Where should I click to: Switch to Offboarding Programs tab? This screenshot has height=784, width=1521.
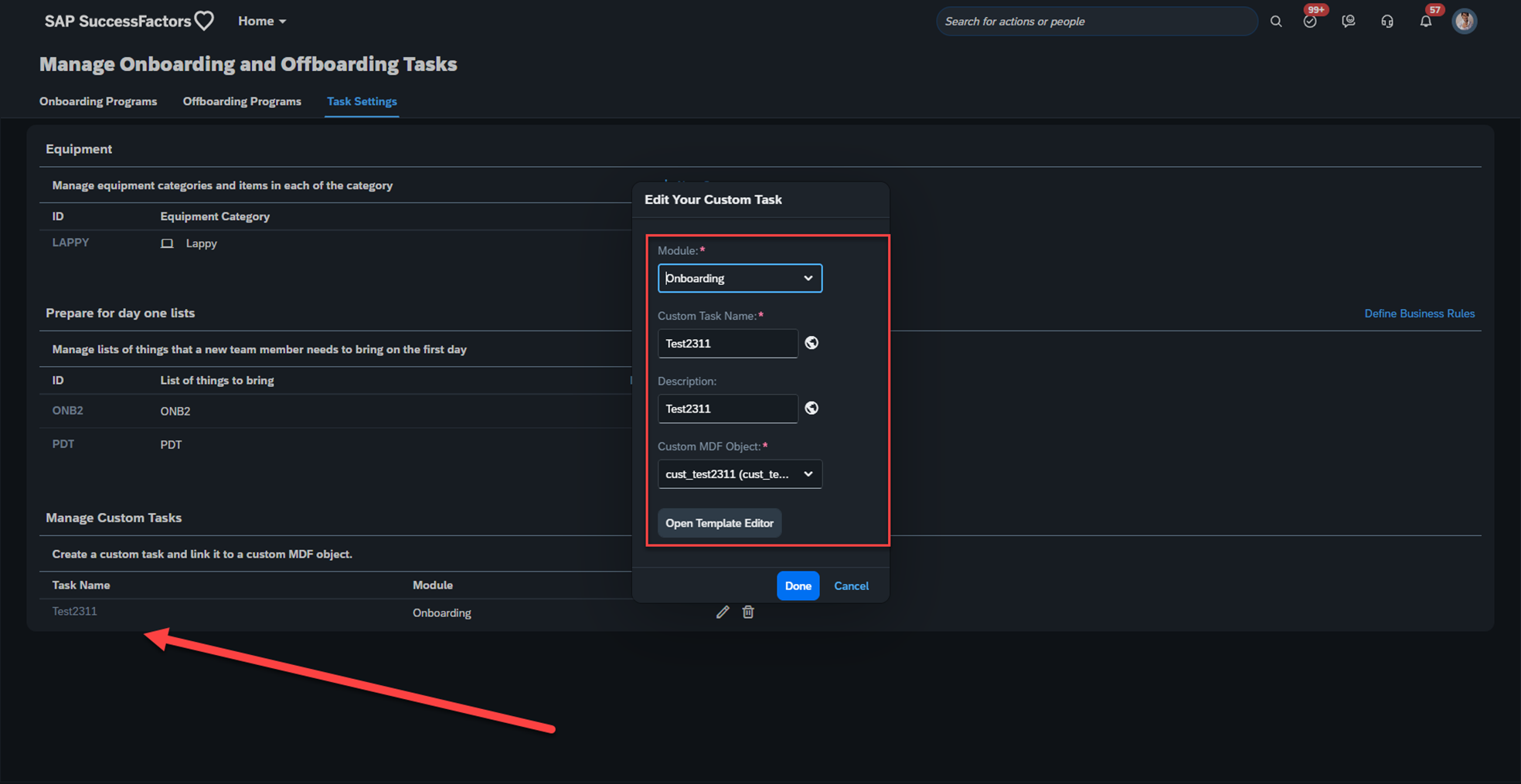(242, 101)
